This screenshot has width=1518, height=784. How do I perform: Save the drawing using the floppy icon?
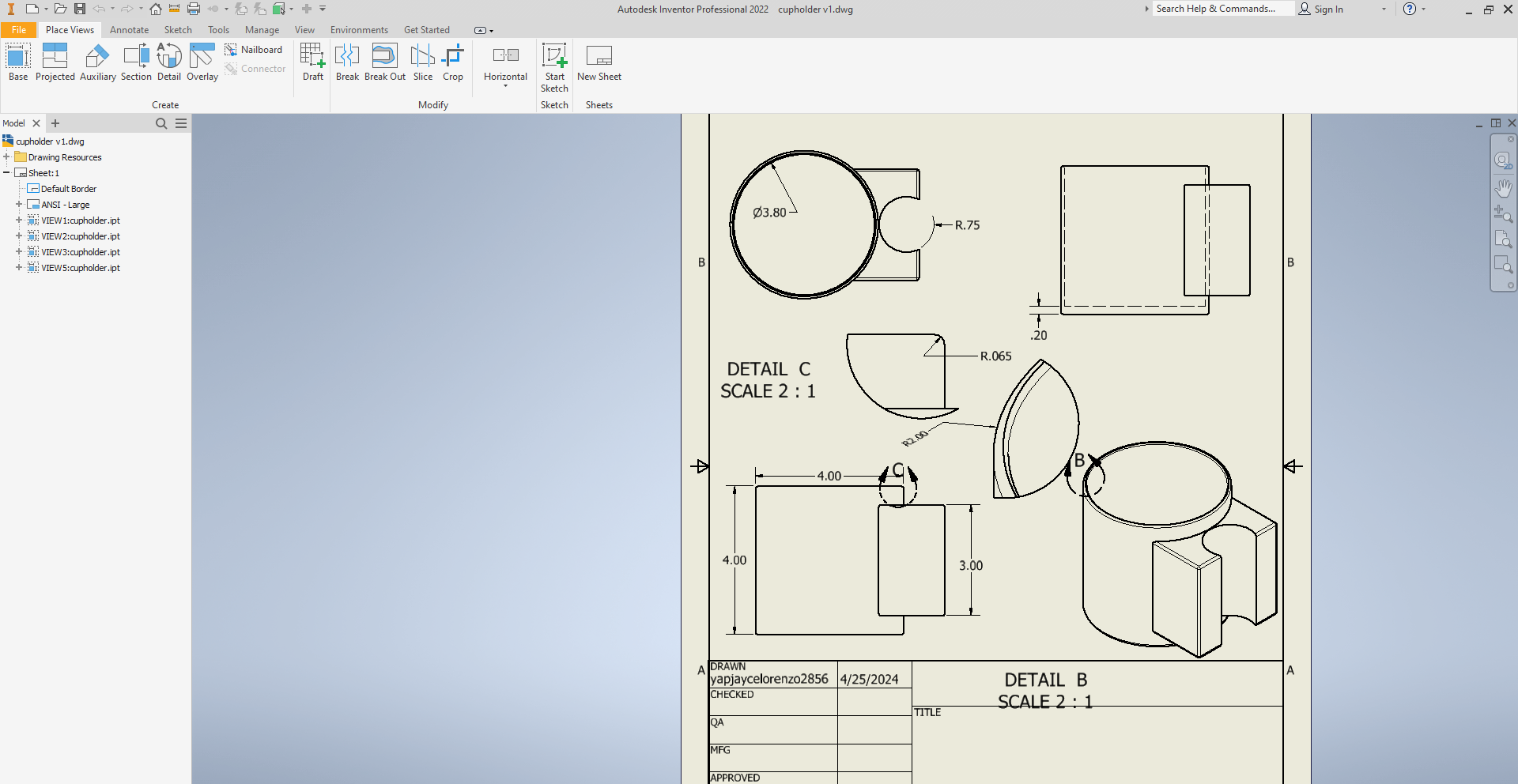(80, 9)
